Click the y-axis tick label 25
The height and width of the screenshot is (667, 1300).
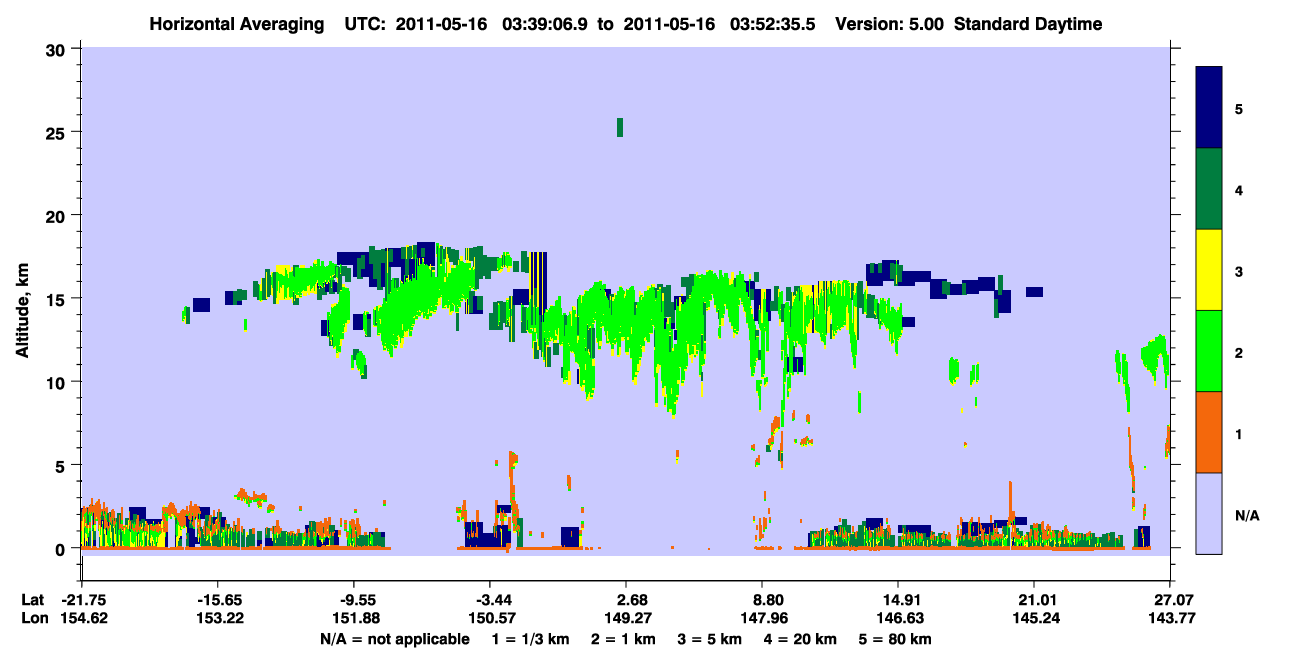click(x=58, y=132)
